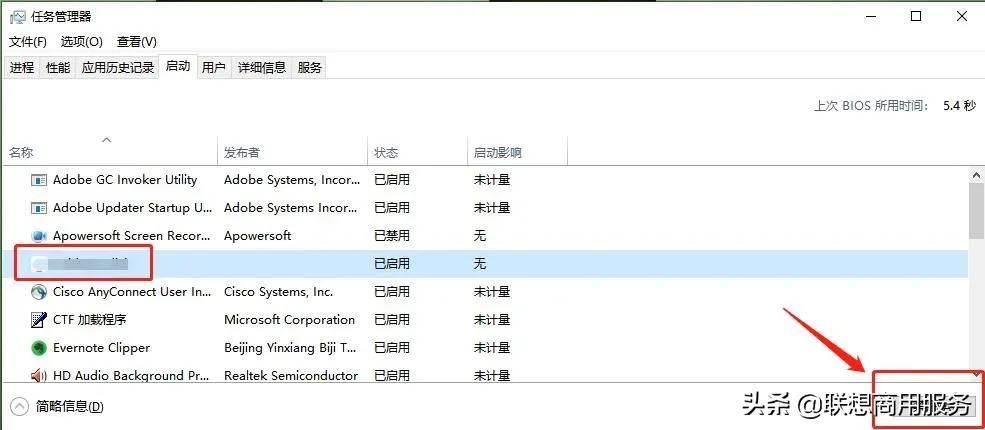This screenshot has height=430, width=985.
Task: Select the Evernote Clipper green icon
Action: (x=39, y=348)
